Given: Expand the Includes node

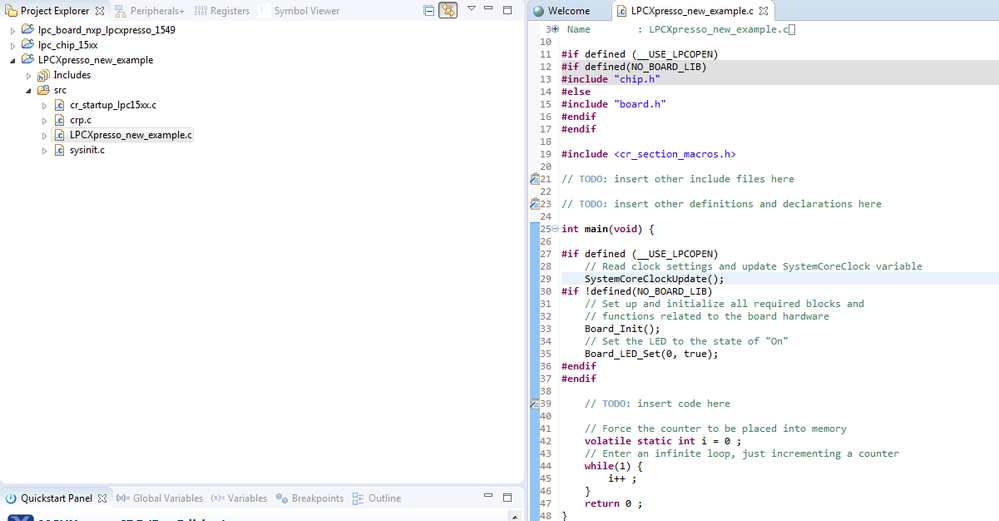Looking at the screenshot, I should click(x=29, y=75).
